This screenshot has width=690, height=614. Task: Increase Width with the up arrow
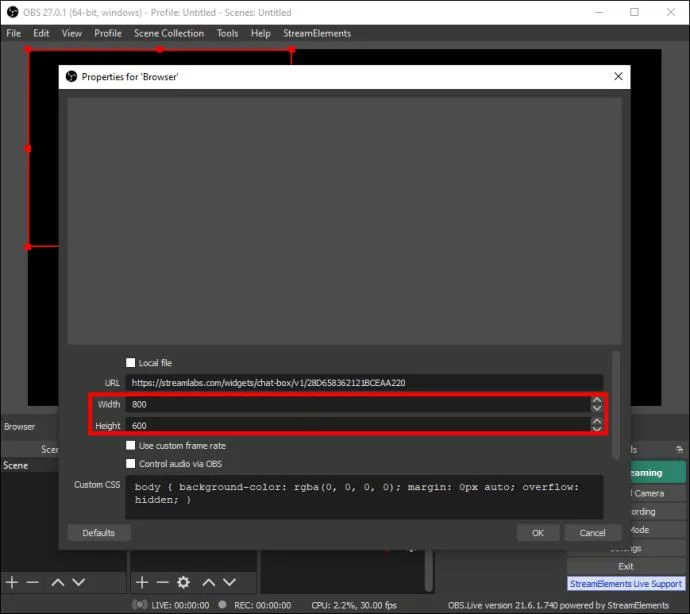click(597, 400)
